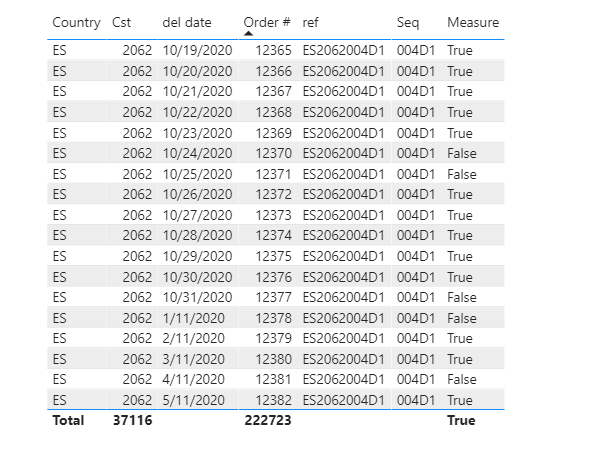Sort by the Cst column header
Viewport: 605px width, 460px height.
122,22
